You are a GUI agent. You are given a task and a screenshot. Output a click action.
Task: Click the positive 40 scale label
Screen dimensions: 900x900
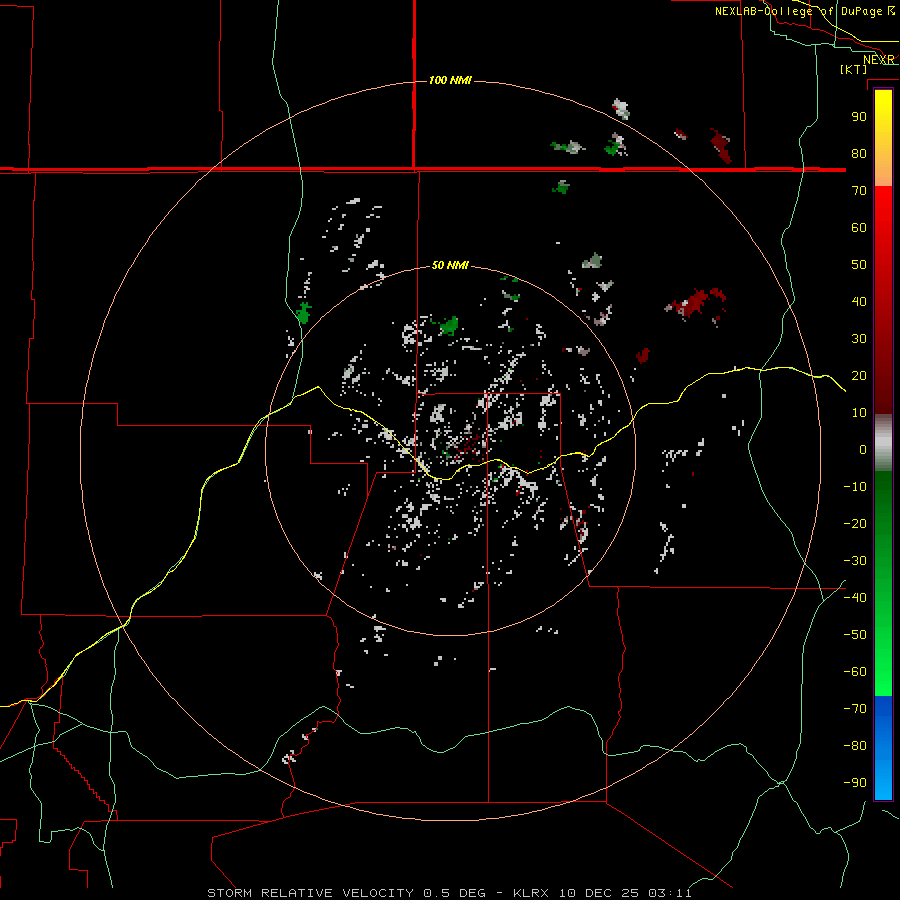coord(859,301)
